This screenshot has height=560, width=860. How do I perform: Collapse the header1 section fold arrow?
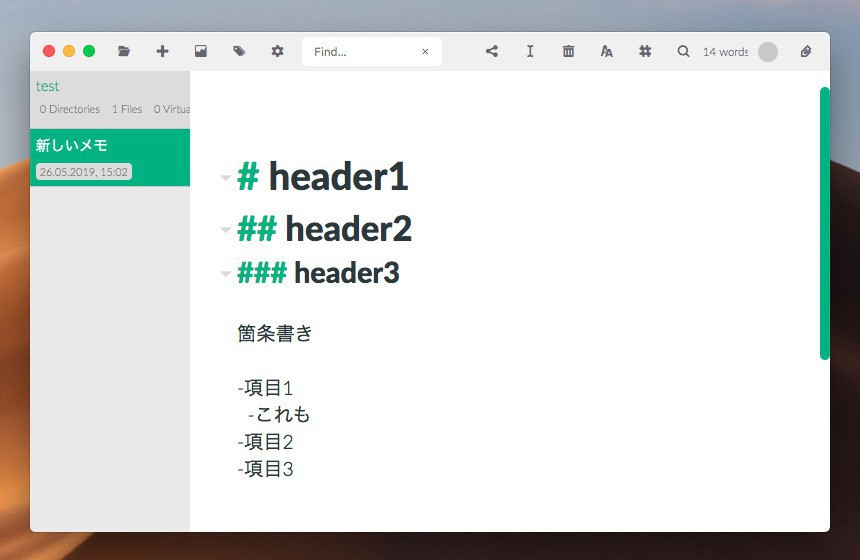point(225,179)
